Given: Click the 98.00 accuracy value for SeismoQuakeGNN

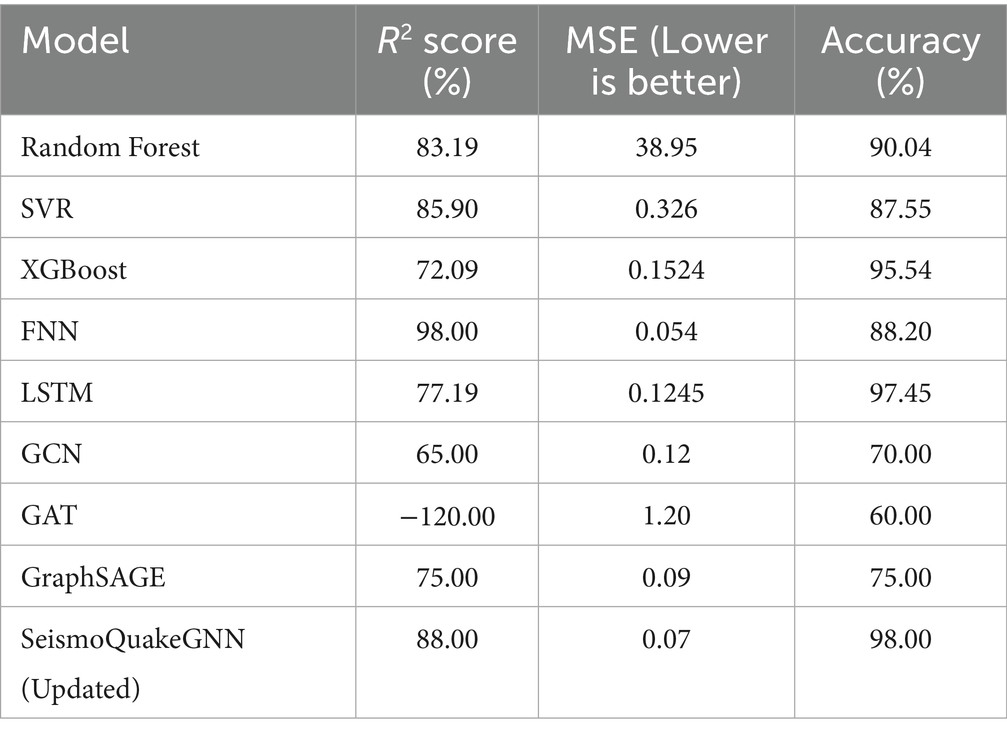Looking at the screenshot, I should click(900, 639).
